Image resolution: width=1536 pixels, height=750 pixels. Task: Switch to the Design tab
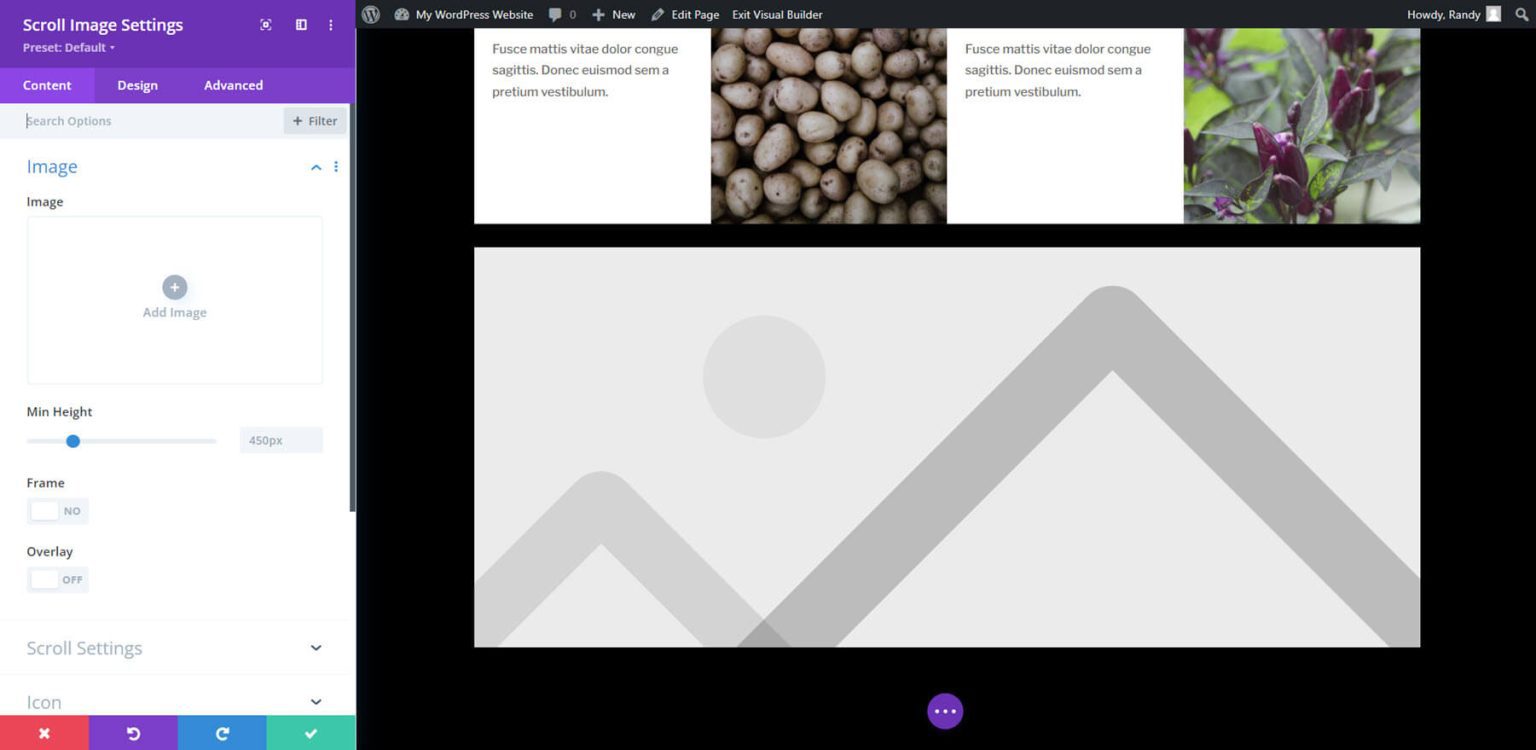click(137, 85)
